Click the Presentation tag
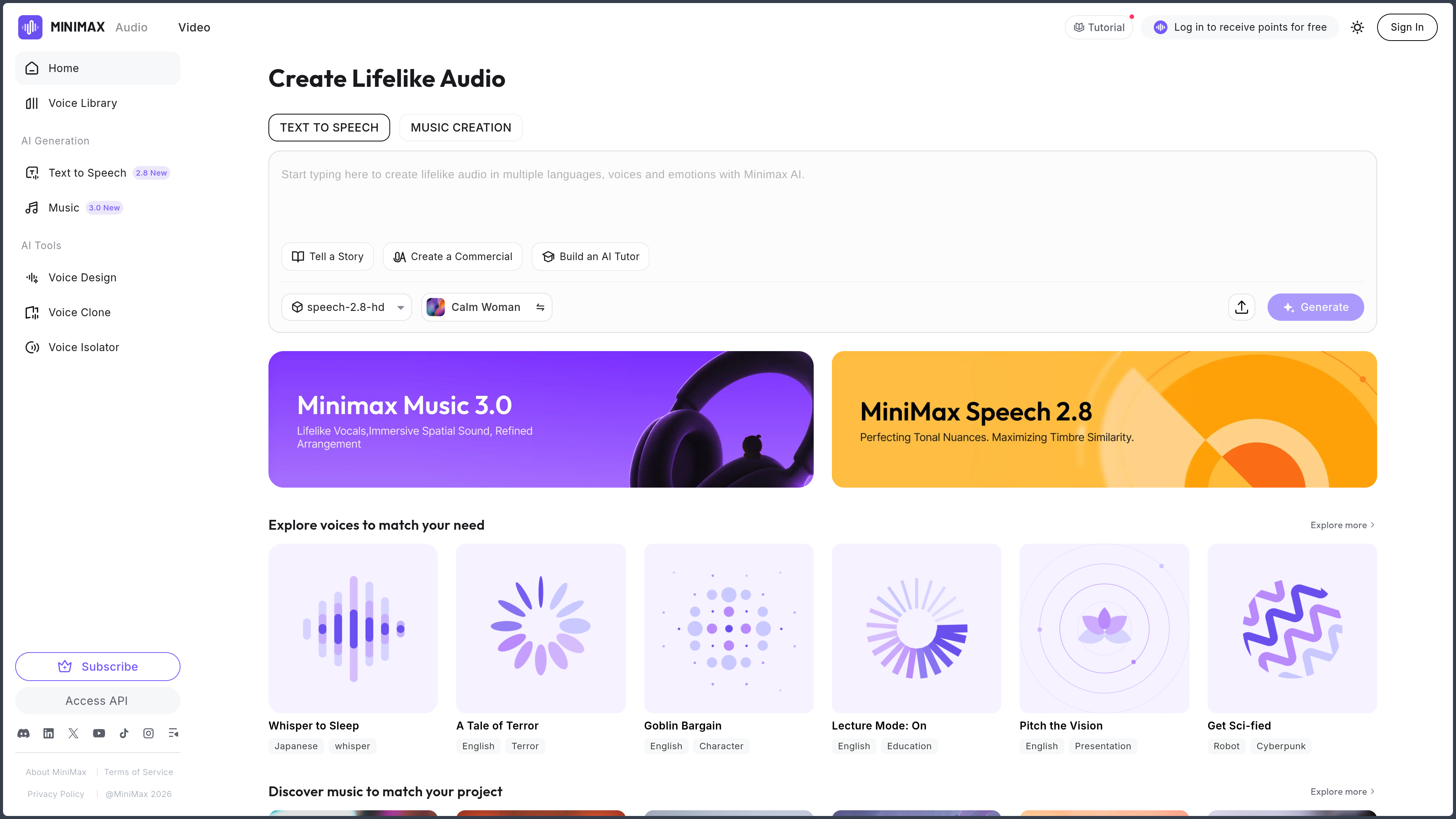This screenshot has height=819, width=1456. click(1103, 746)
